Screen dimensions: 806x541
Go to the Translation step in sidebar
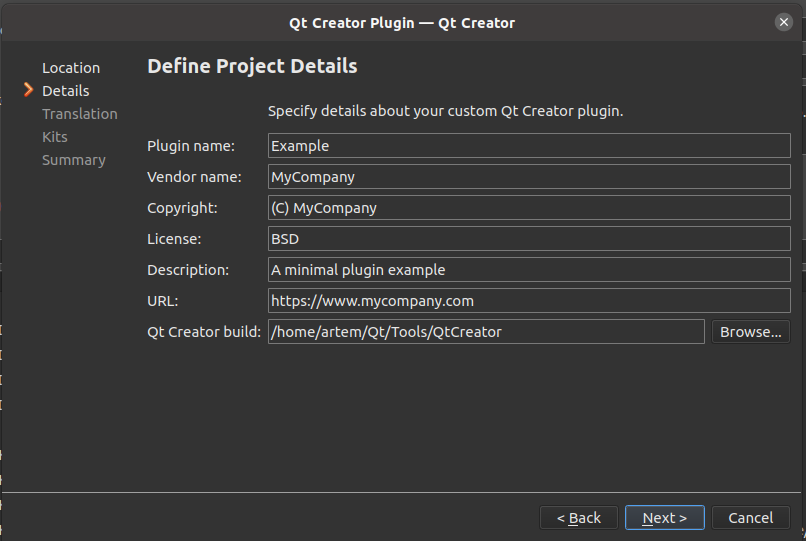tap(80, 114)
